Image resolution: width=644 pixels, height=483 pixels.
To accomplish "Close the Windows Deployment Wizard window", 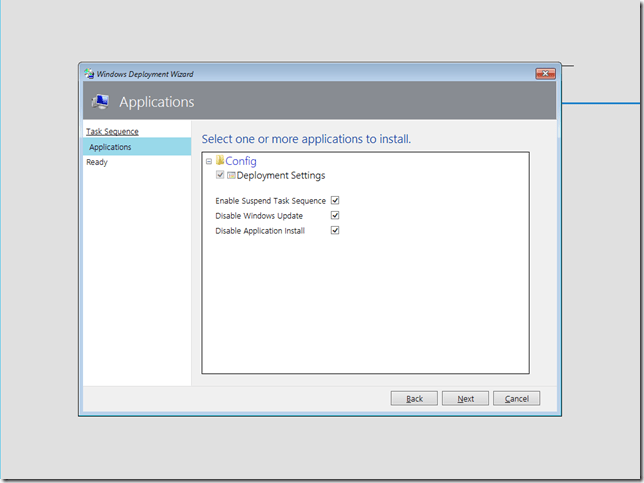I will point(545,74).
